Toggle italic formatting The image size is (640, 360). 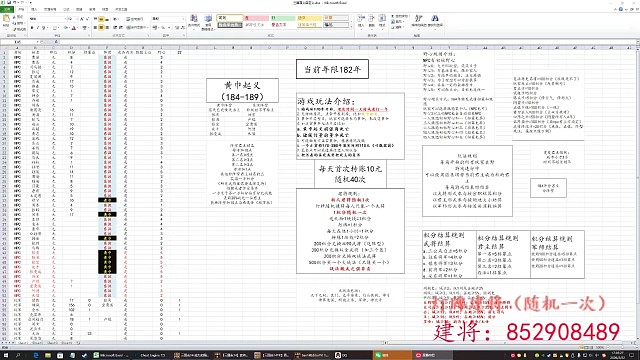tap(38, 28)
